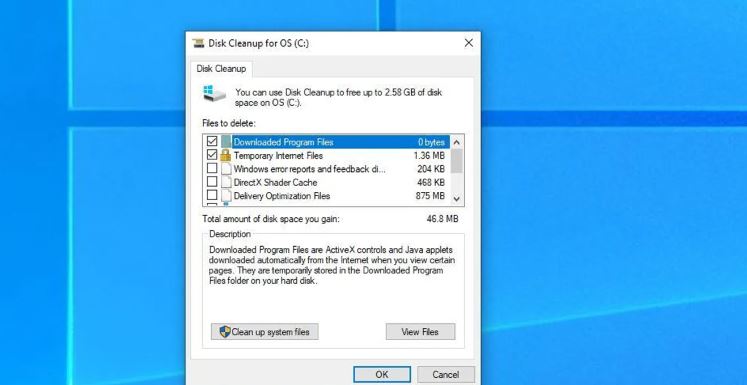
Task: Click the Clean up system files button
Action: pyautogui.click(x=264, y=332)
